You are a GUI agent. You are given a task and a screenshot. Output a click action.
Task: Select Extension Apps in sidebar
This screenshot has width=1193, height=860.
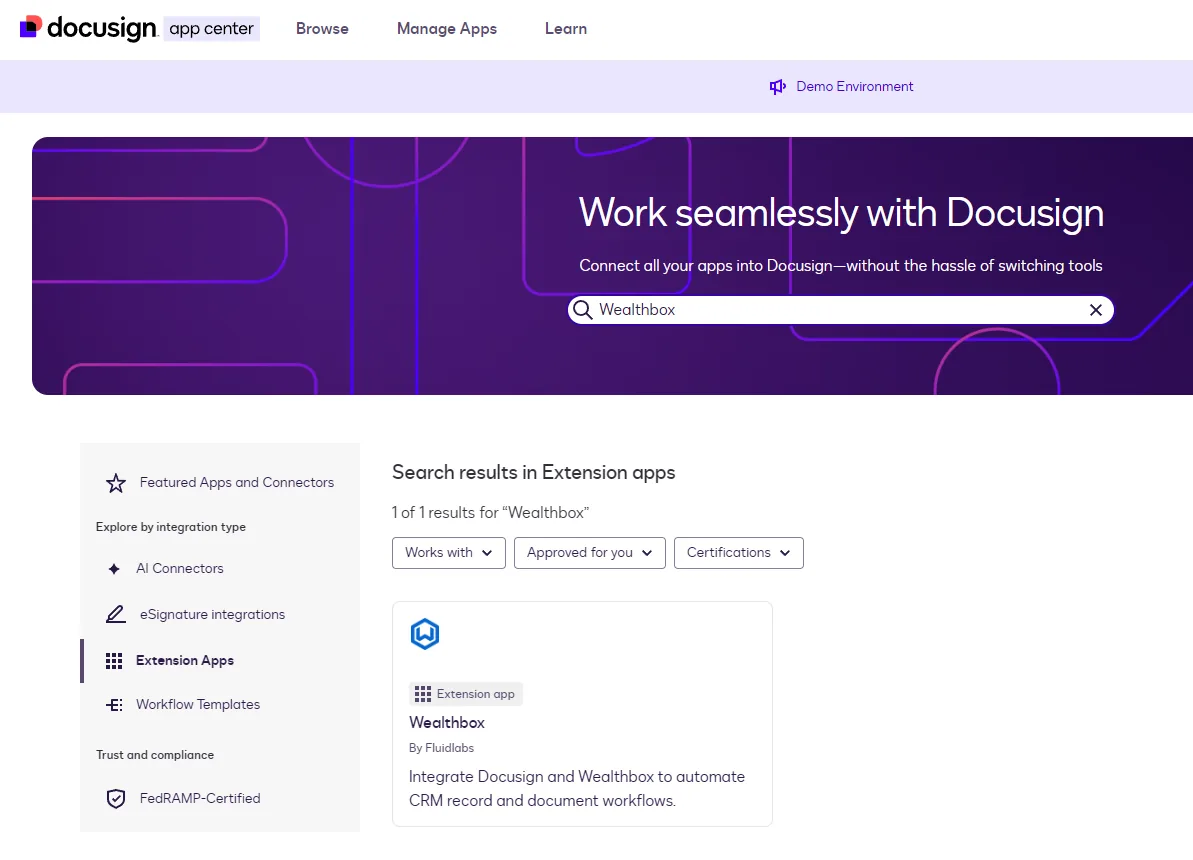click(x=185, y=661)
